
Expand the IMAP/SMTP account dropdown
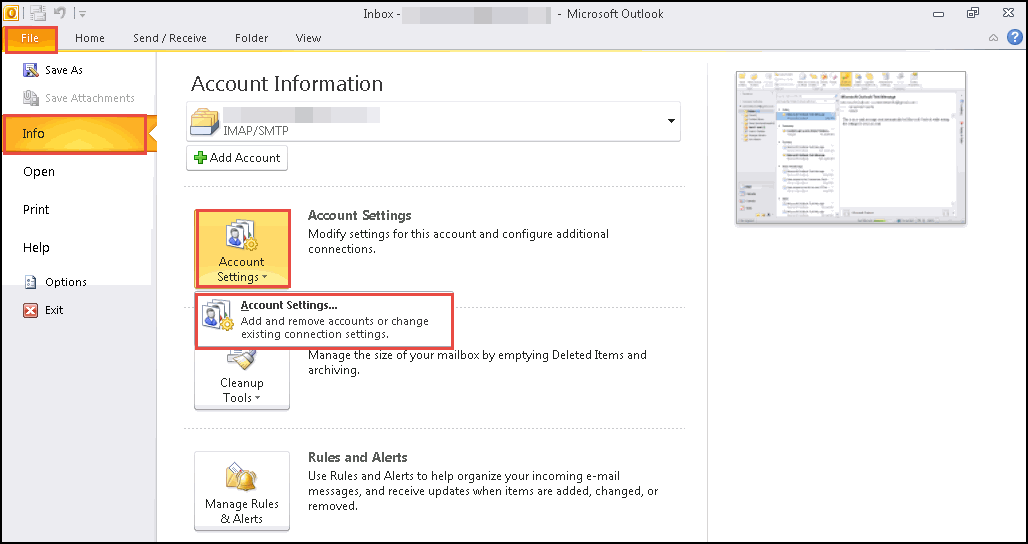(x=671, y=121)
